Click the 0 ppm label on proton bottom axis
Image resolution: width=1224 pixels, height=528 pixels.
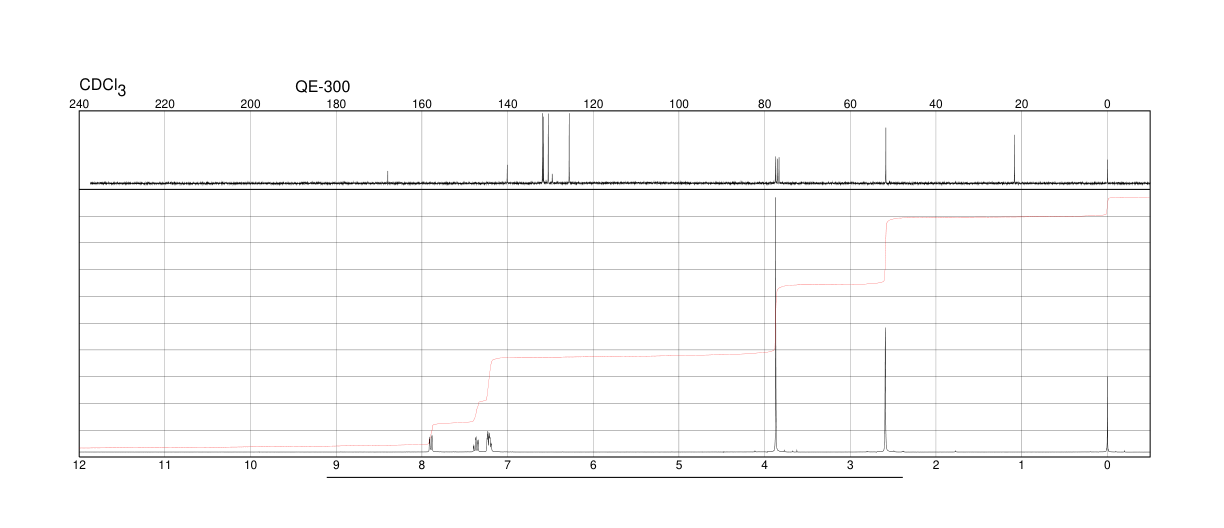pyautogui.click(x=1107, y=465)
